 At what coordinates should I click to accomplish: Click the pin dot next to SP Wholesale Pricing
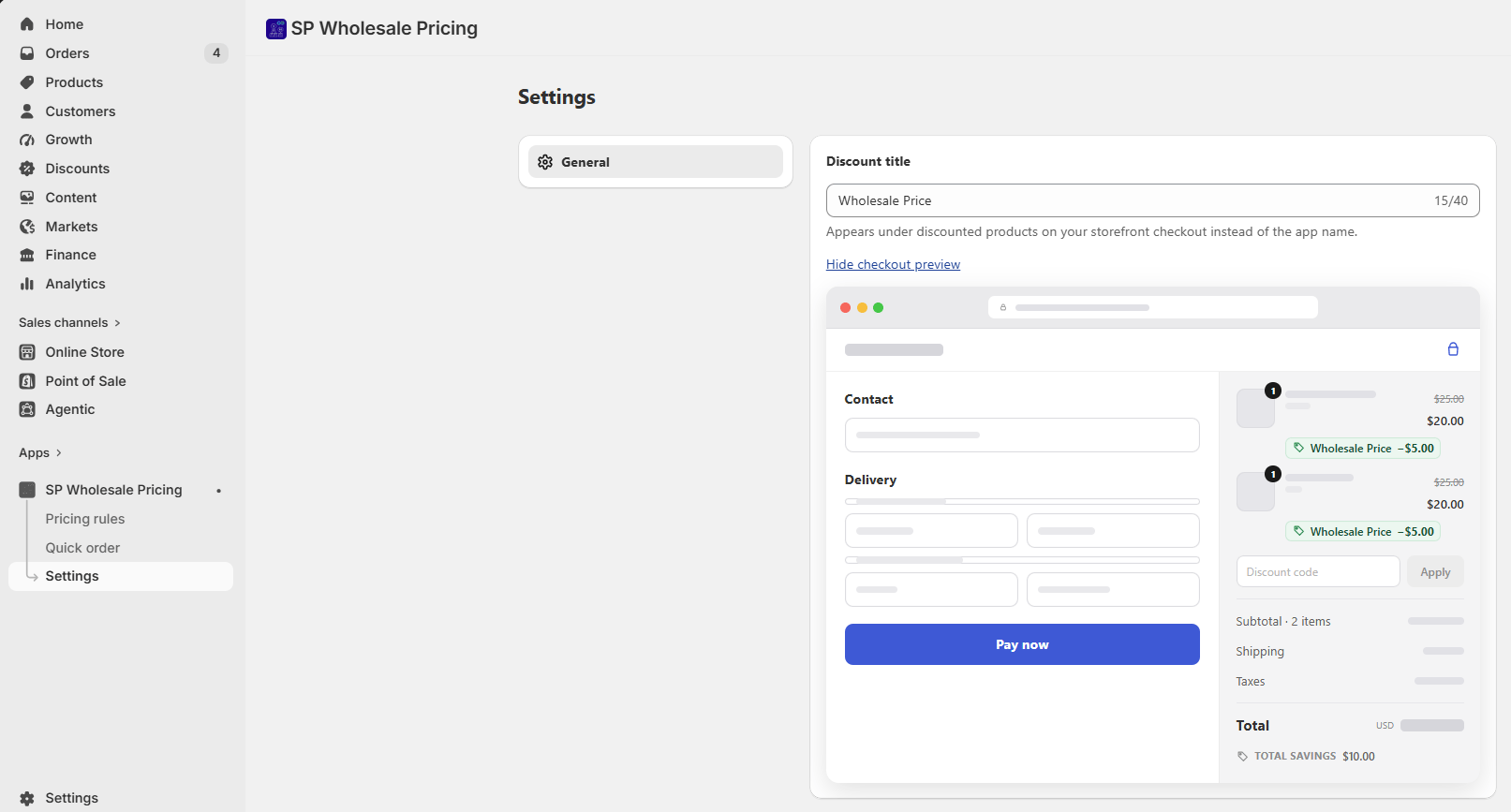click(218, 491)
